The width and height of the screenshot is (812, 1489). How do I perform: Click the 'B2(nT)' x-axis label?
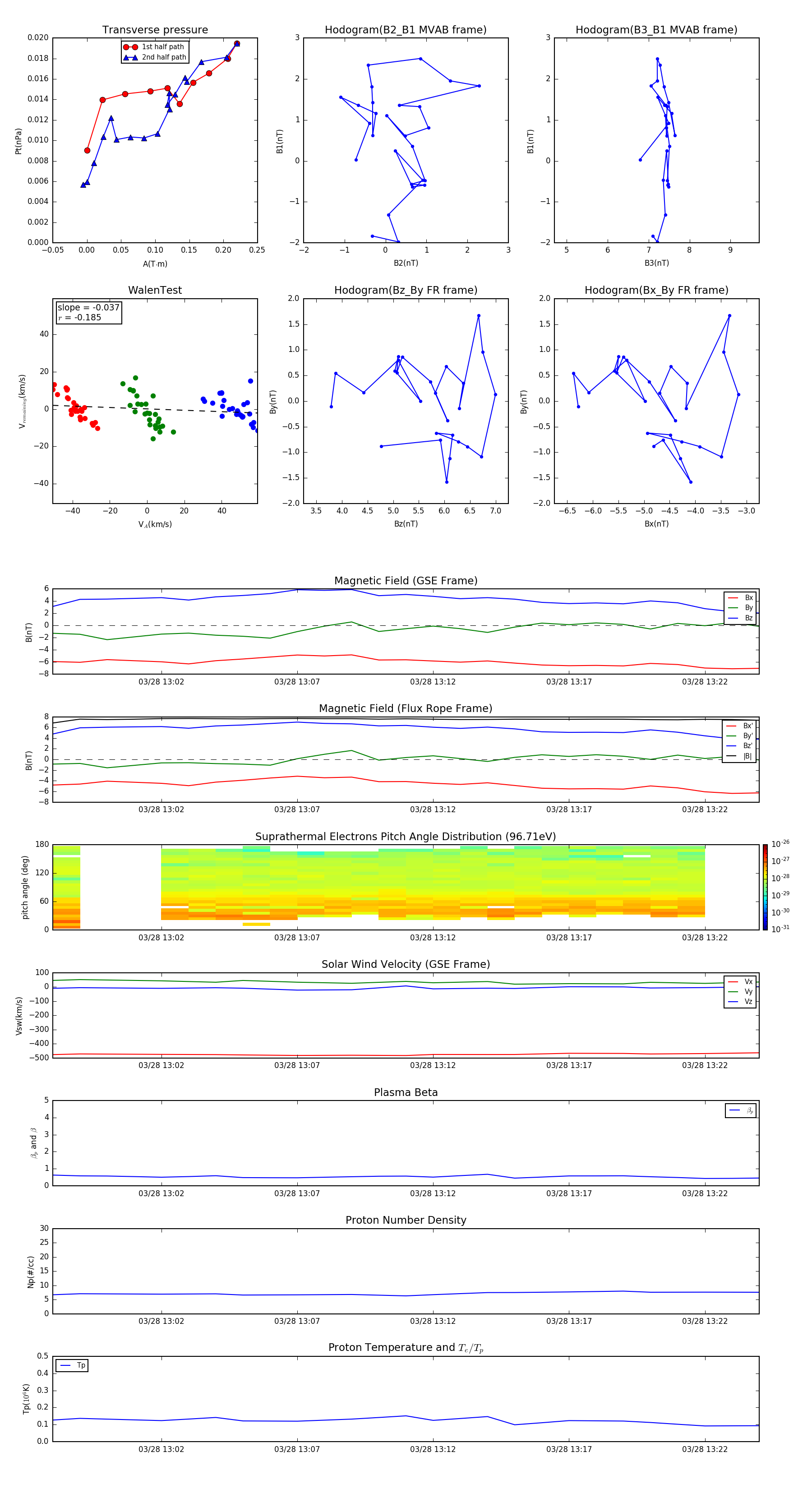coord(406,263)
